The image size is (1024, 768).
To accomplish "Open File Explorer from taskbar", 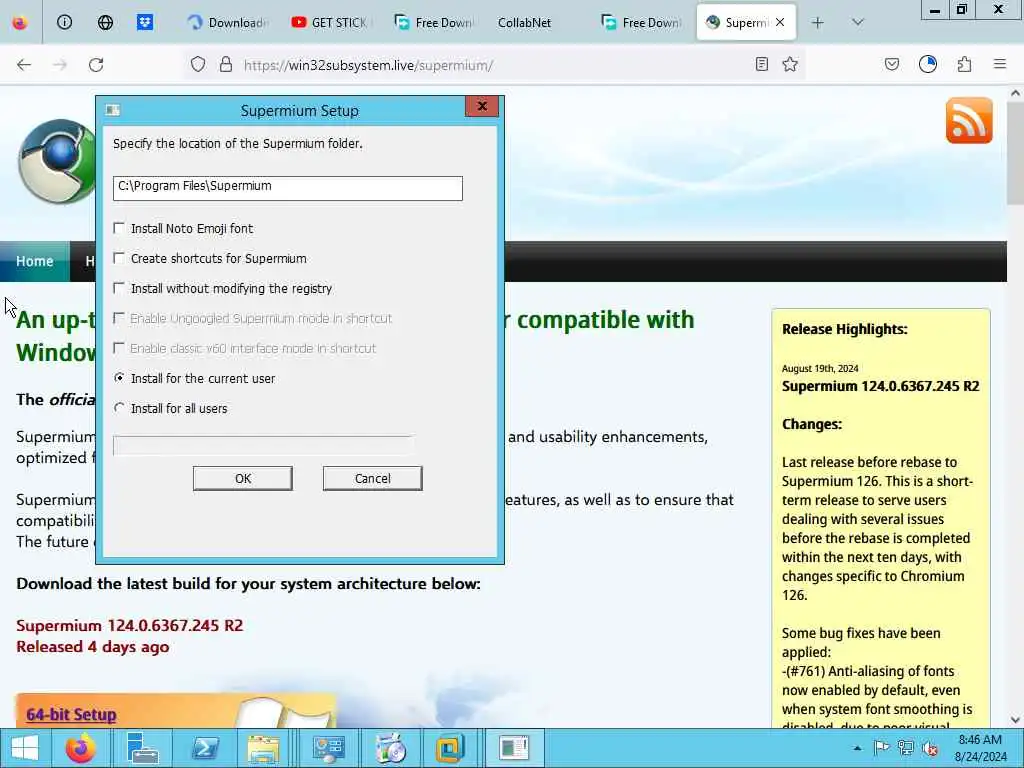I will click(263, 748).
